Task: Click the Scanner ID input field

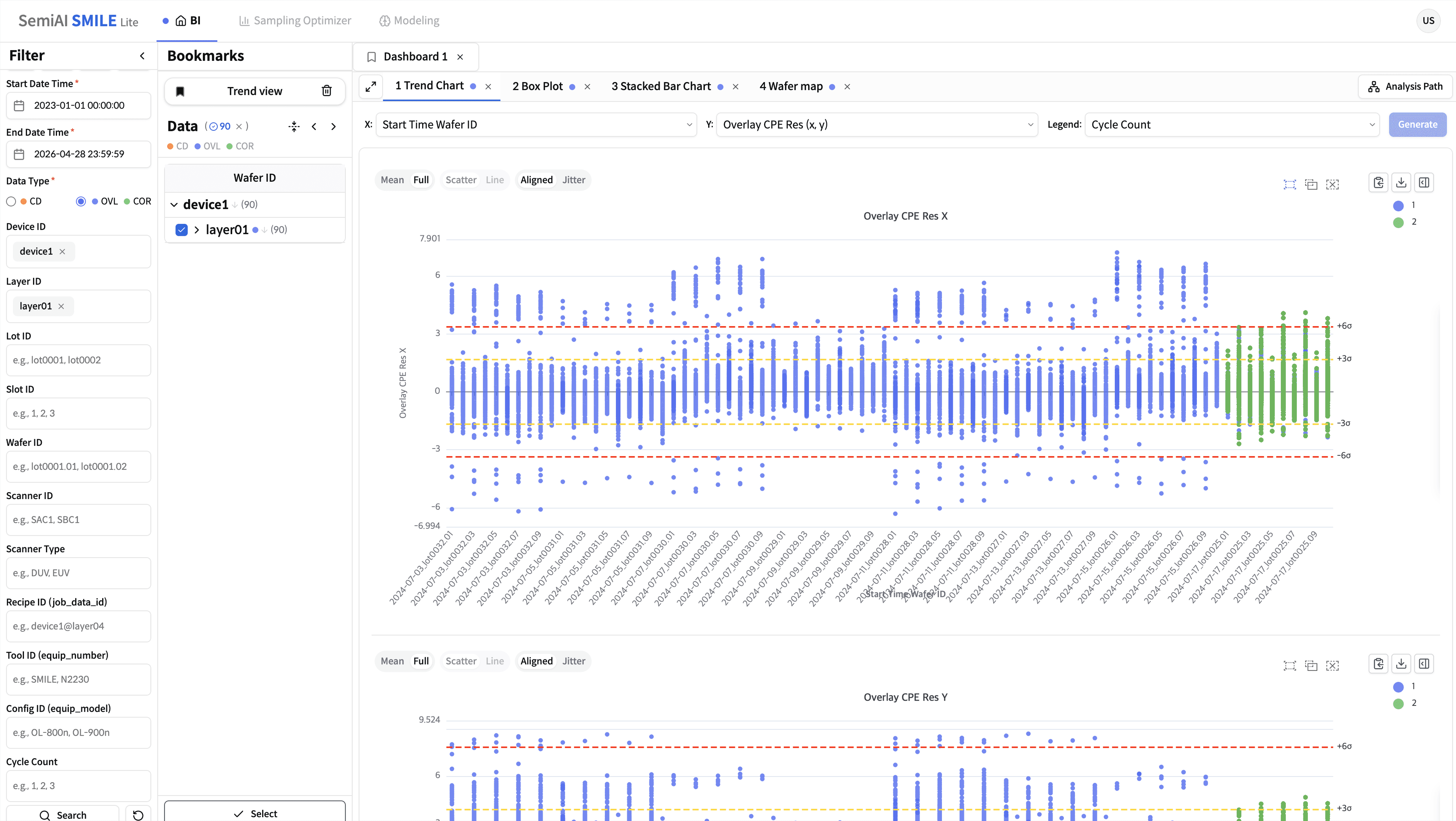Action: coord(79,520)
